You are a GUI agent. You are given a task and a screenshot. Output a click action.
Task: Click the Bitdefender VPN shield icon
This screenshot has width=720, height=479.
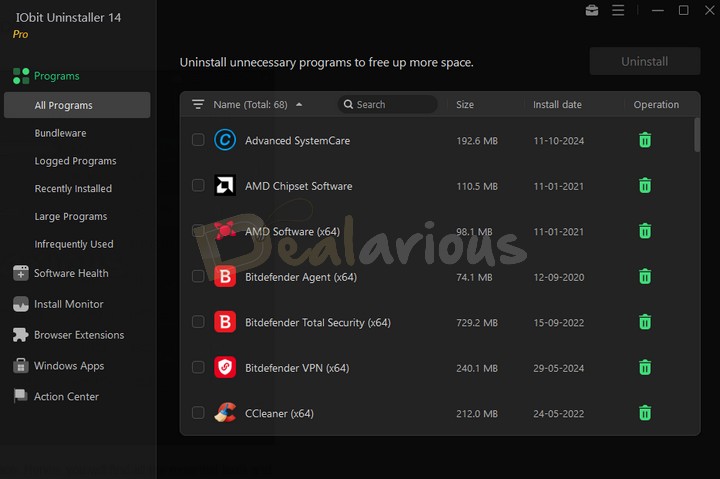(225, 367)
